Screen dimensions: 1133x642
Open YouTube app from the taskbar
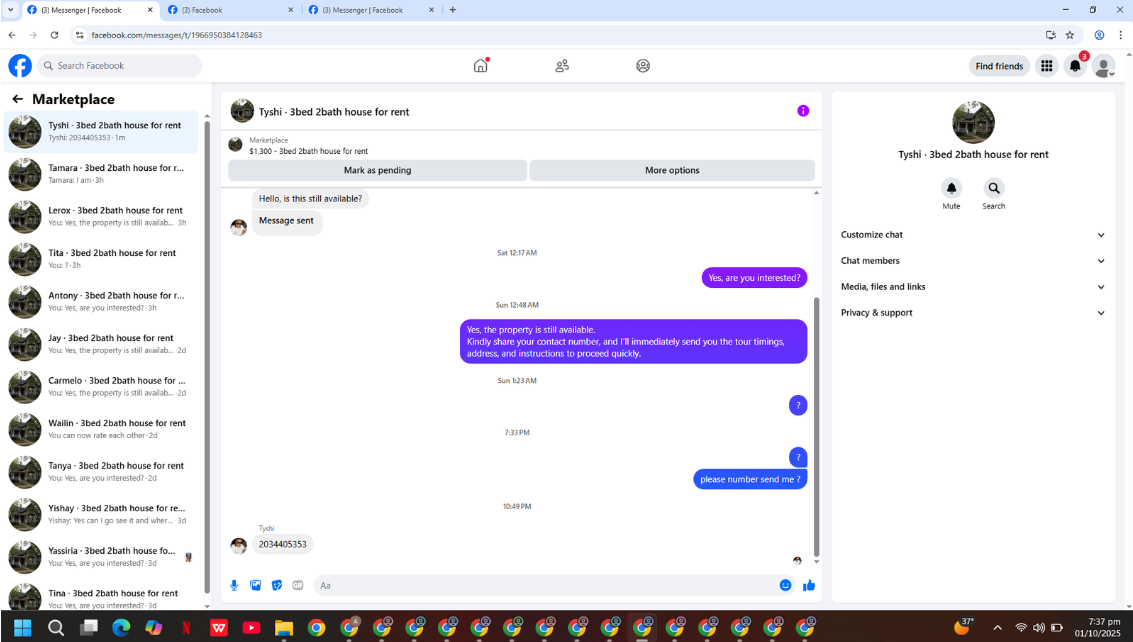click(x=251, y=628)
